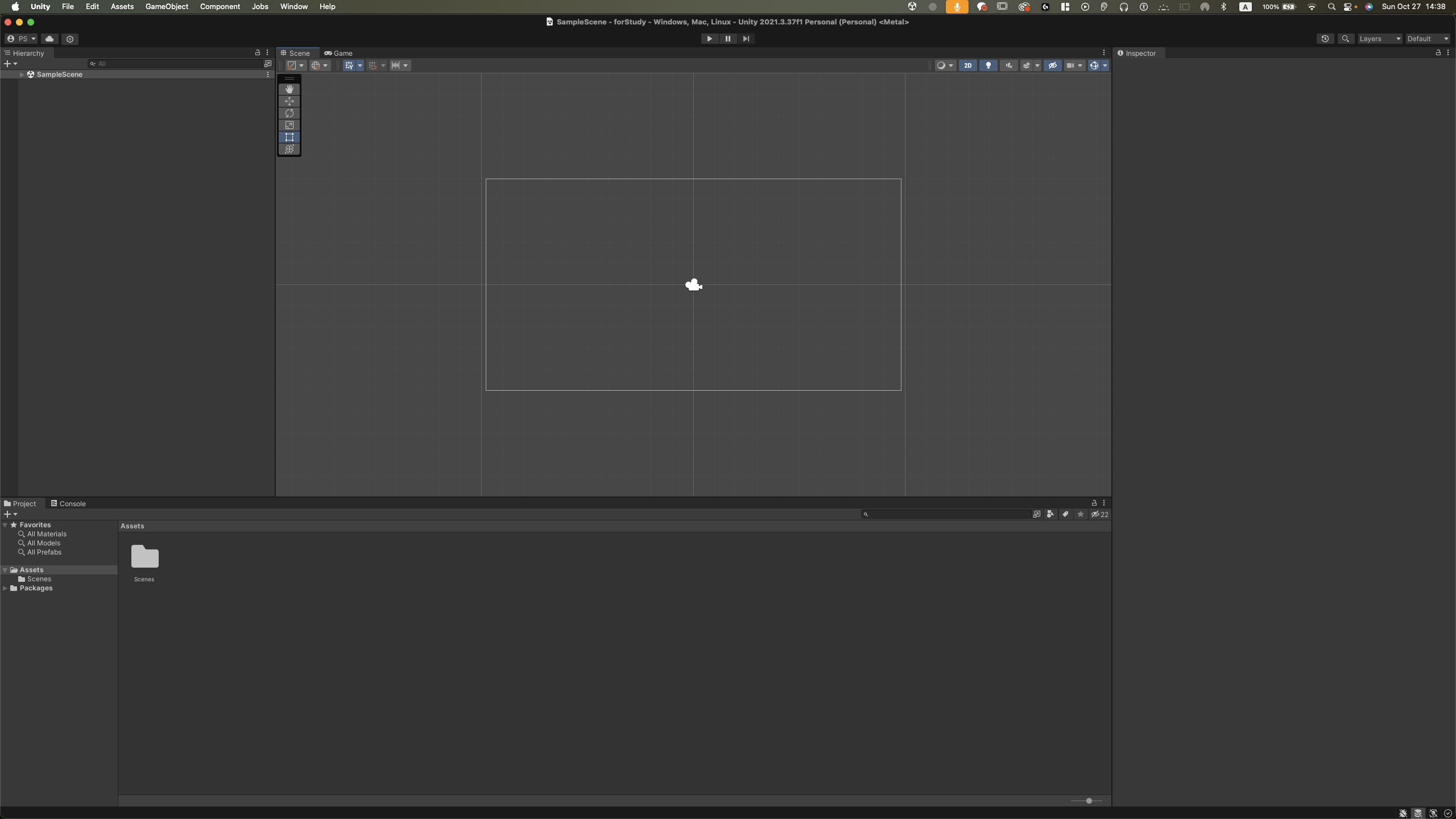Open the Unity Cloud icon
Image resolution: width=1456 pixels, height=819 pixels.
coord(49,39)
